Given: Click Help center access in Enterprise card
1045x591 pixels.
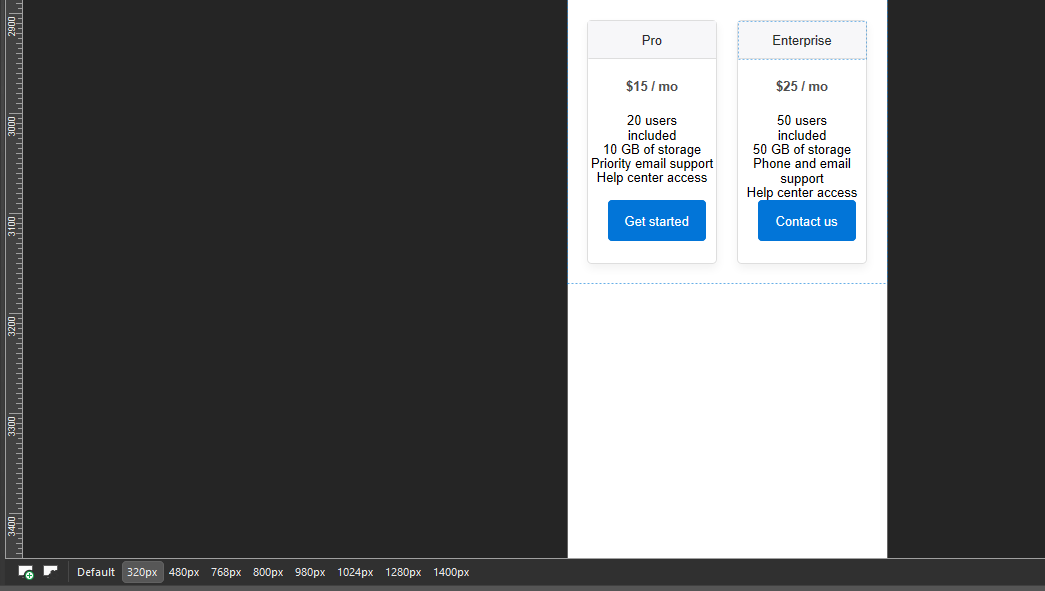Looking at the screenshot, I should tap(802, 193).
